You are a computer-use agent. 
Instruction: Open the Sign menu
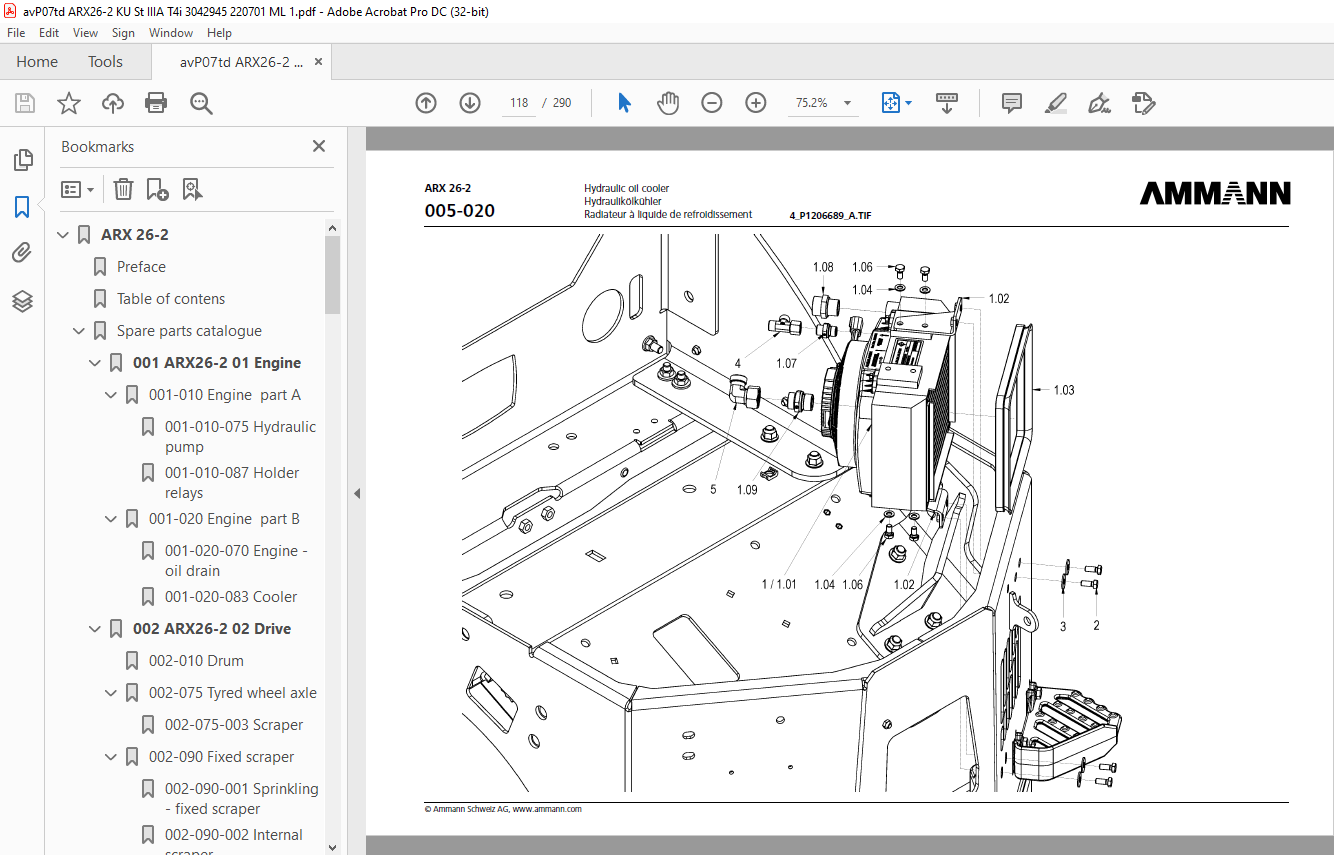(x=123, y=33)
